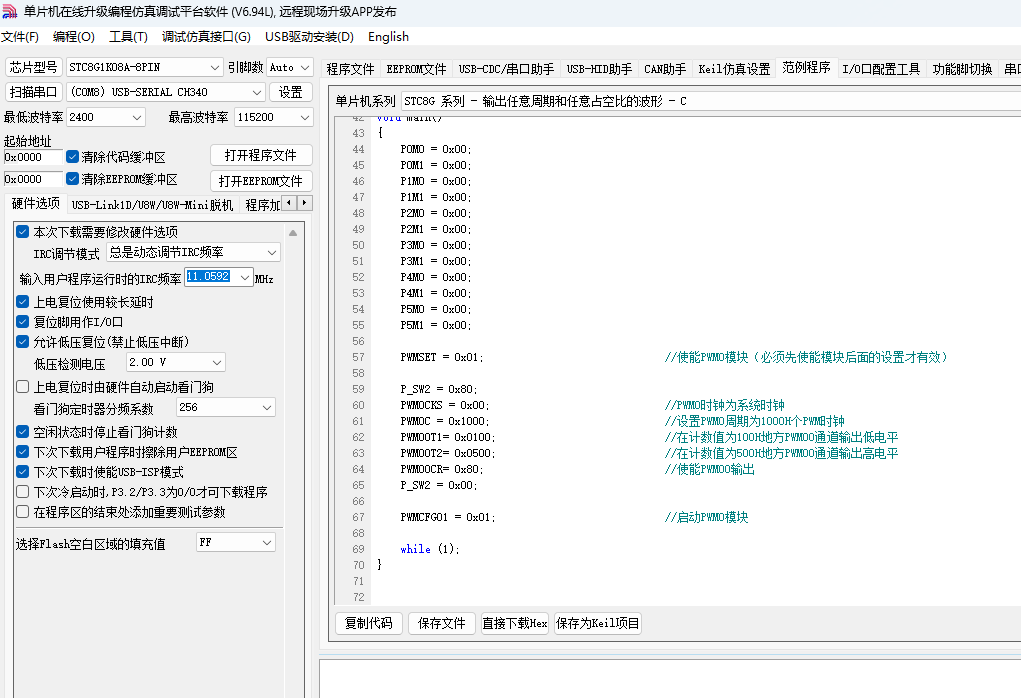Click the first 起始地址 0x0000 input field
The image size is (1021, 698).
click(33, 157)
